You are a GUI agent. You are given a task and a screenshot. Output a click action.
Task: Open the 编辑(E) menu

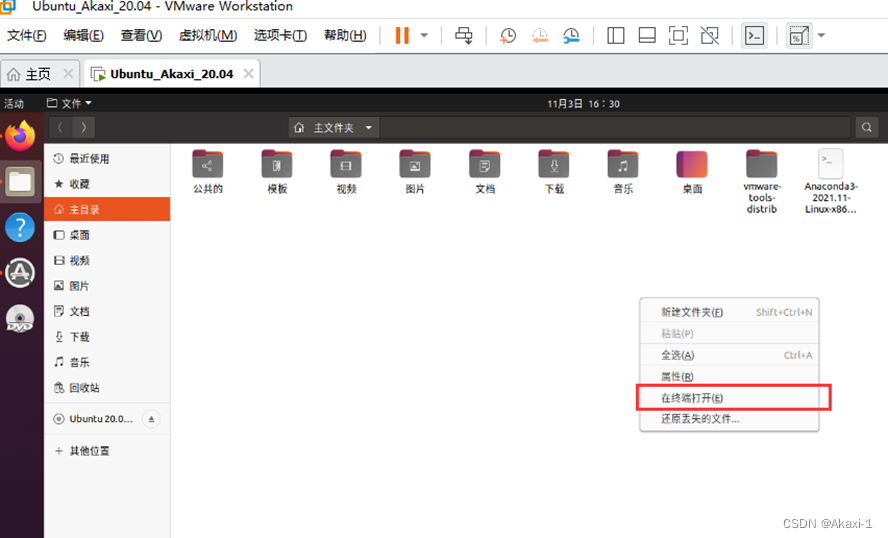[83, 35]
